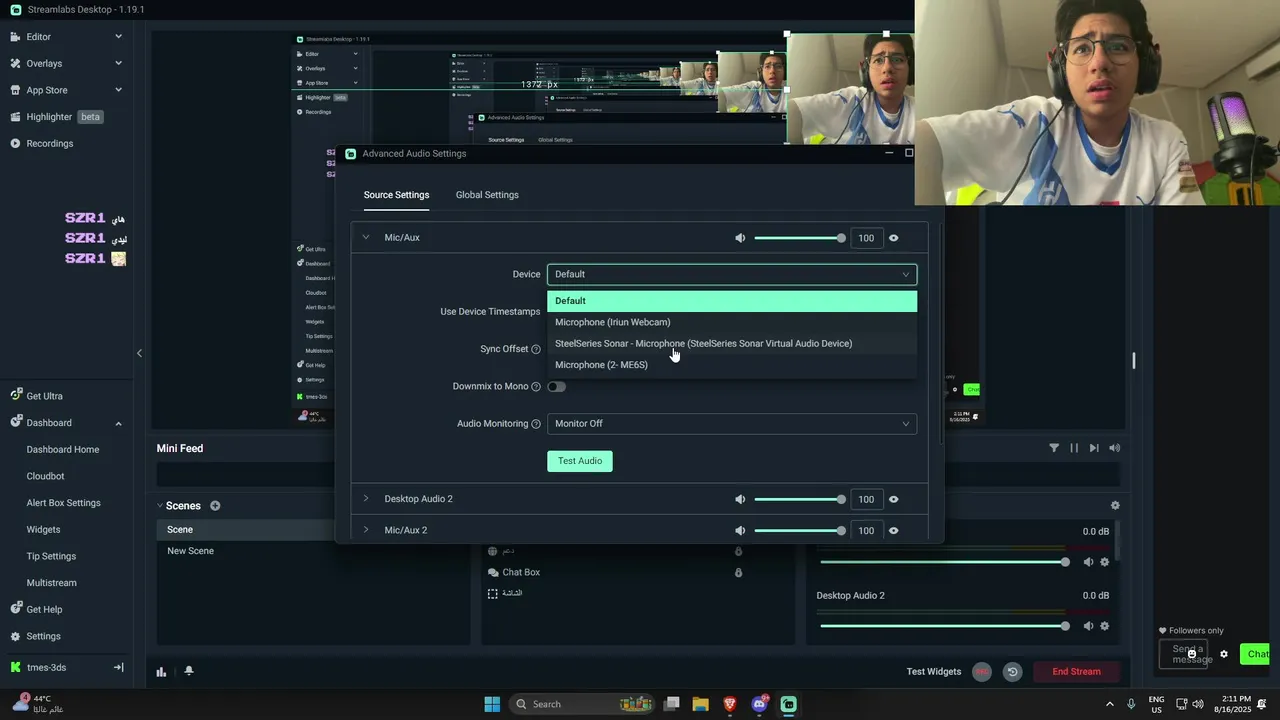The height and width of the screenshot is (720, 1280).
Task: Select Default device option
Action: pyautogui.click(x=732, y=301)
